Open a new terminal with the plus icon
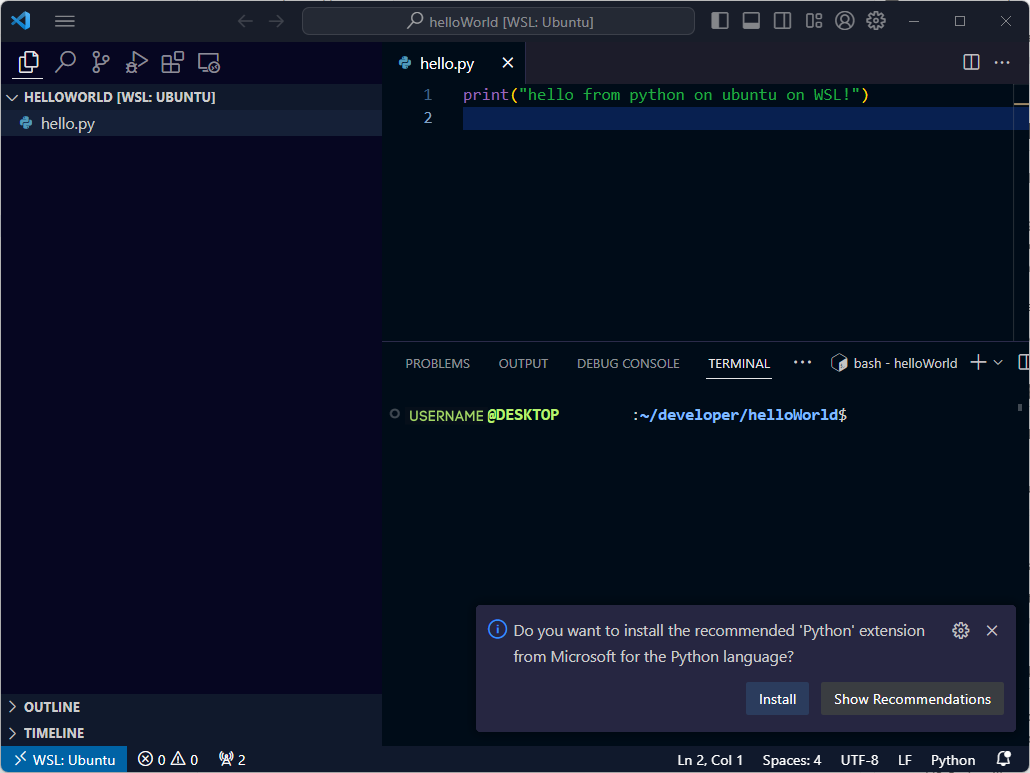Viewport: 1030px width, 773px height. pos(976,362)
